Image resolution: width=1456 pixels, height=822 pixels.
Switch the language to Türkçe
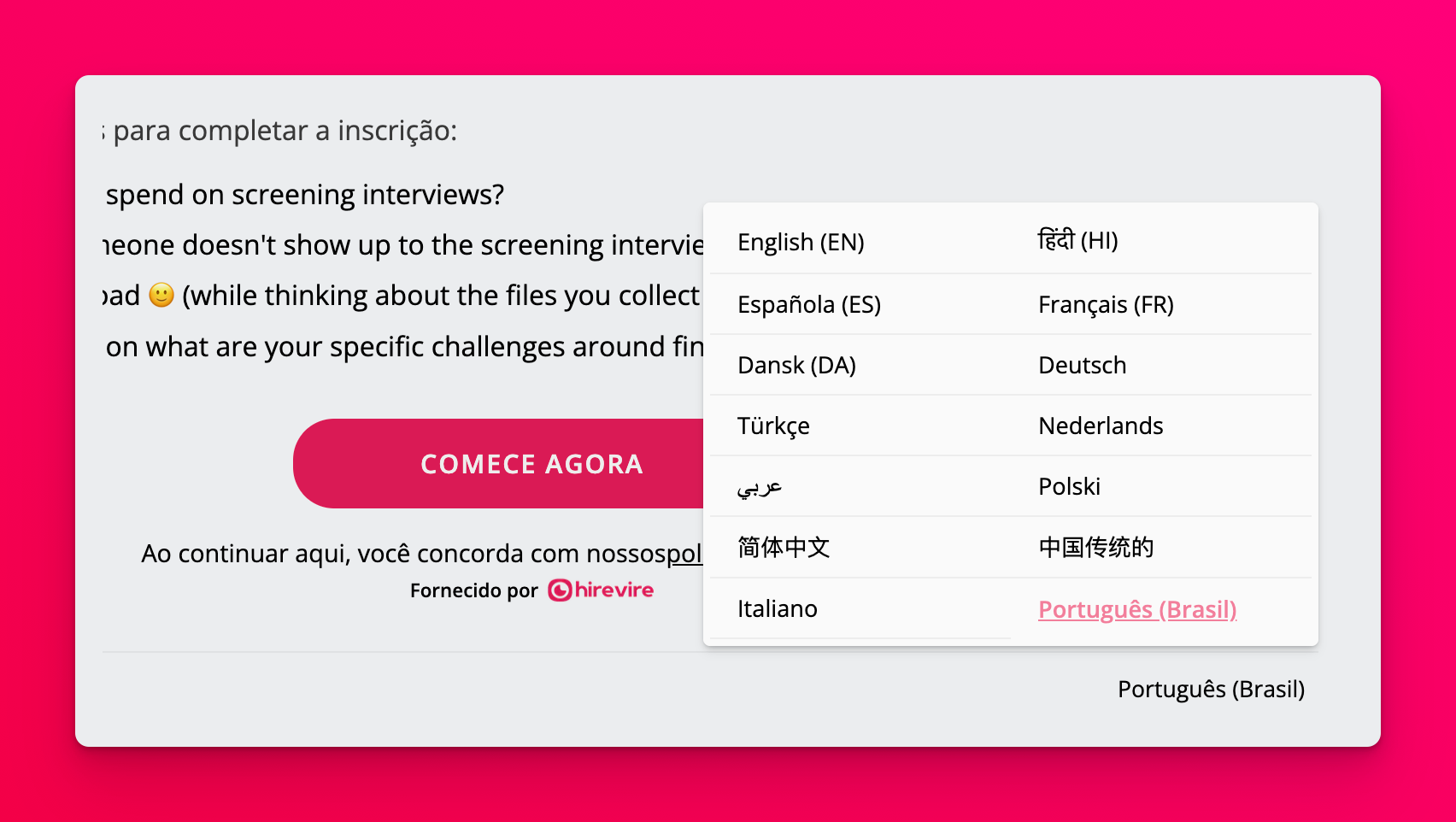pyautogui.click(x=773, y=426)
